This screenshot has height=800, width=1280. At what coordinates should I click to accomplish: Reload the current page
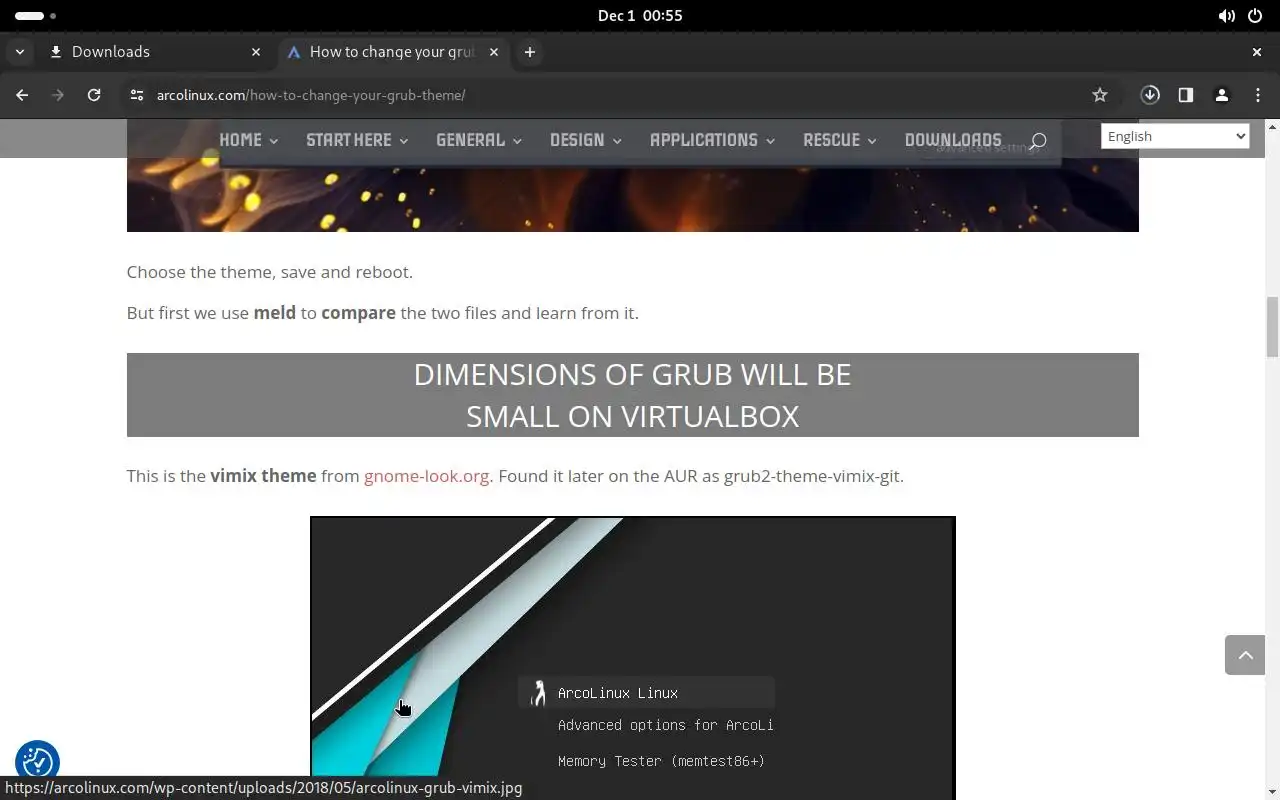coord(94,95)
